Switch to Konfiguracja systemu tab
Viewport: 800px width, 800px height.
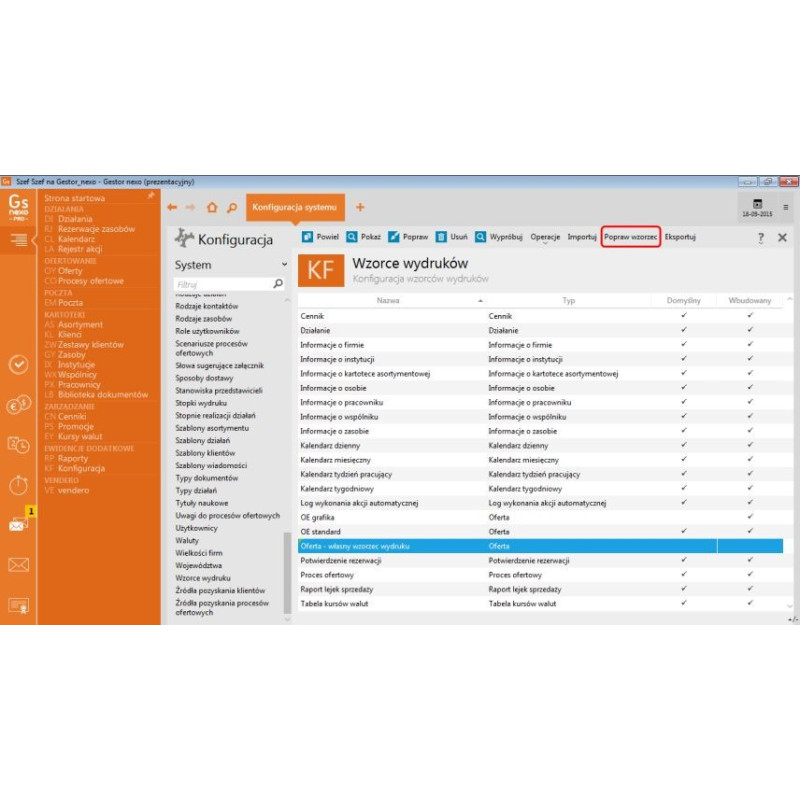[x=295, y=207]
